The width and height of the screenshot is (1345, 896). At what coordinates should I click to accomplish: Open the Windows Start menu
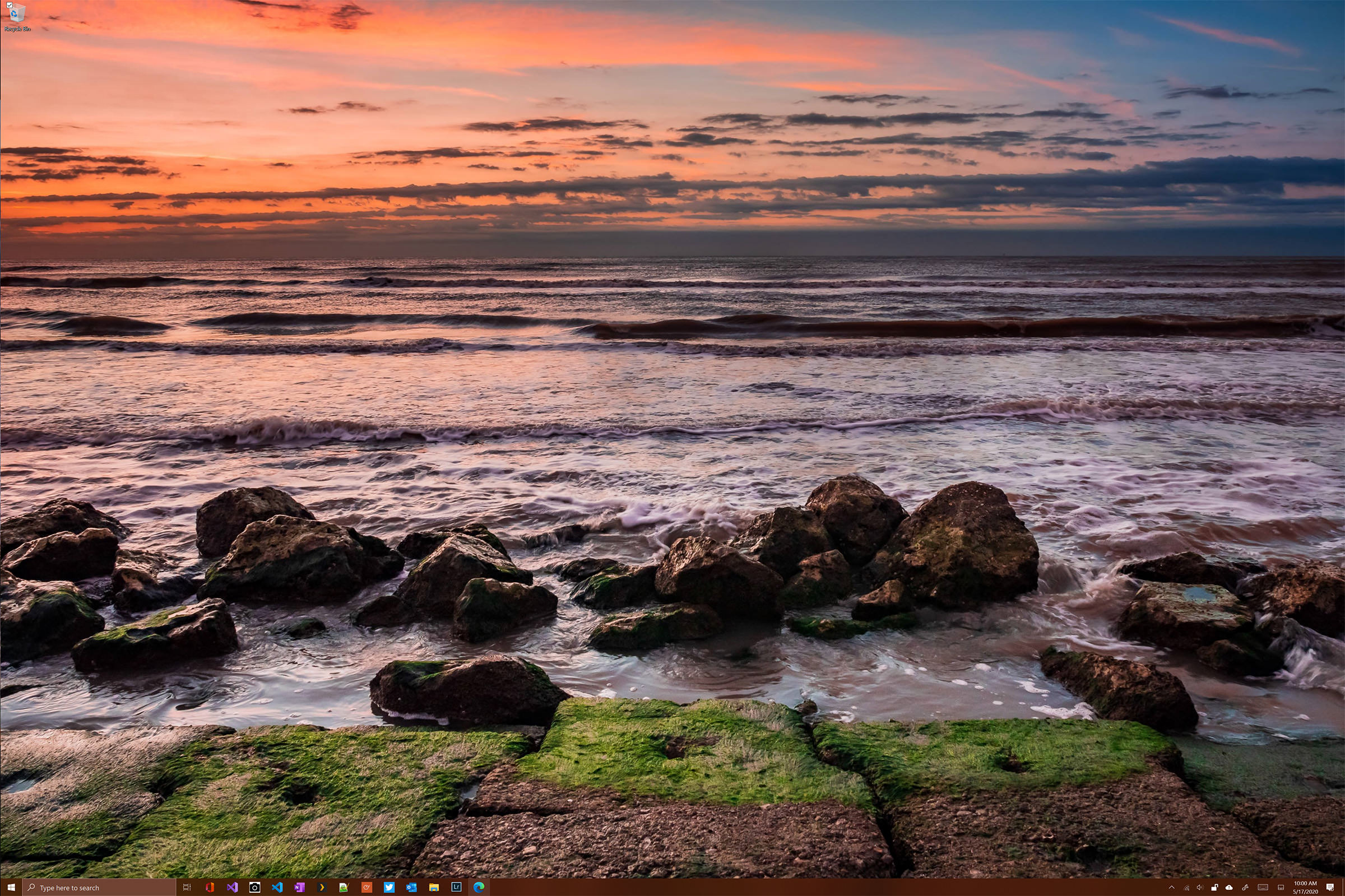[11, 888]
